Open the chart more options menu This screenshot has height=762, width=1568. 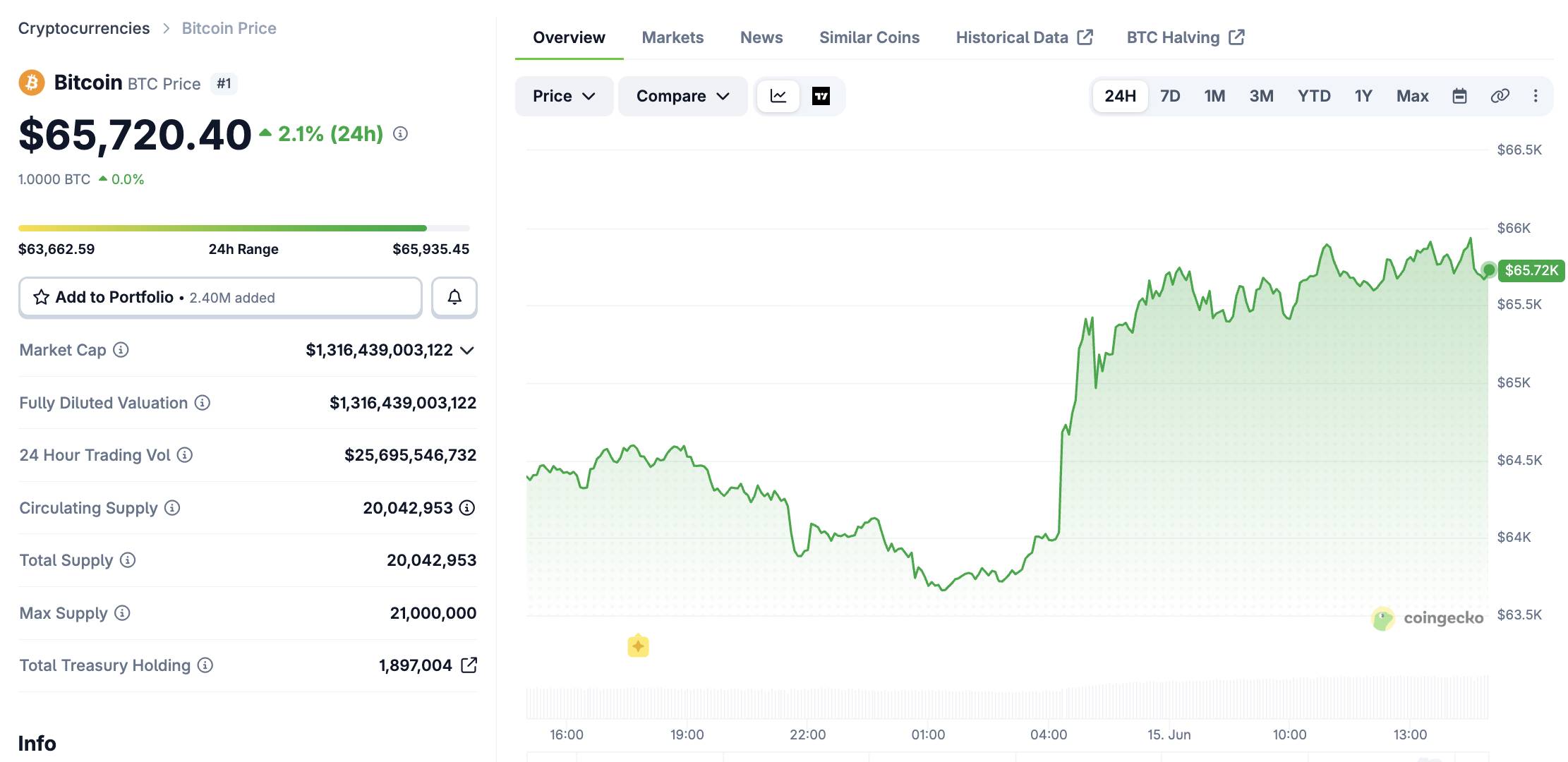point(1536,96)
